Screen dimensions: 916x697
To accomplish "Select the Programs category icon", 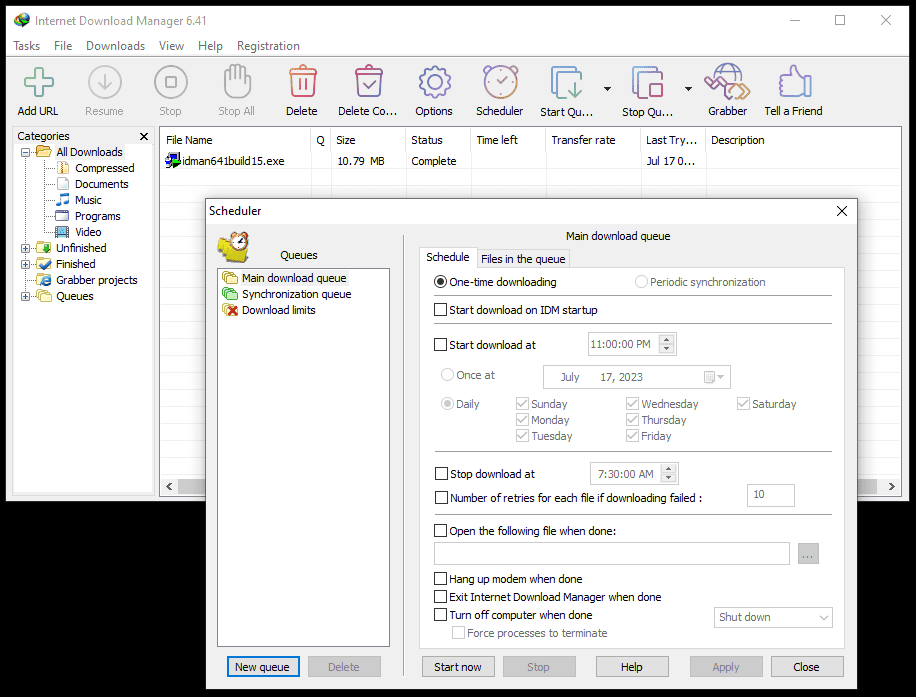I will pos(62,216).
